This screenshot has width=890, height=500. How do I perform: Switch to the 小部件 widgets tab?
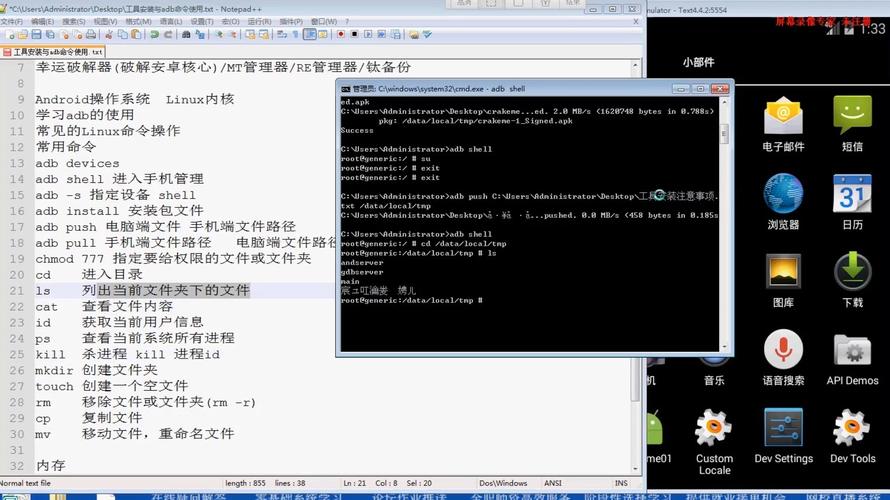click(699, 62)
